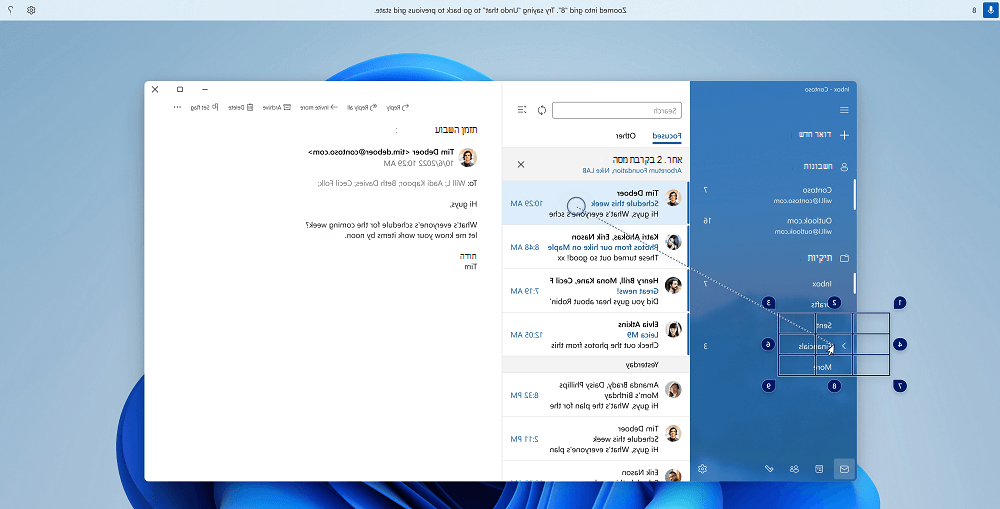
Task: Sync this view with refresh icon
Action: (542, 110)
